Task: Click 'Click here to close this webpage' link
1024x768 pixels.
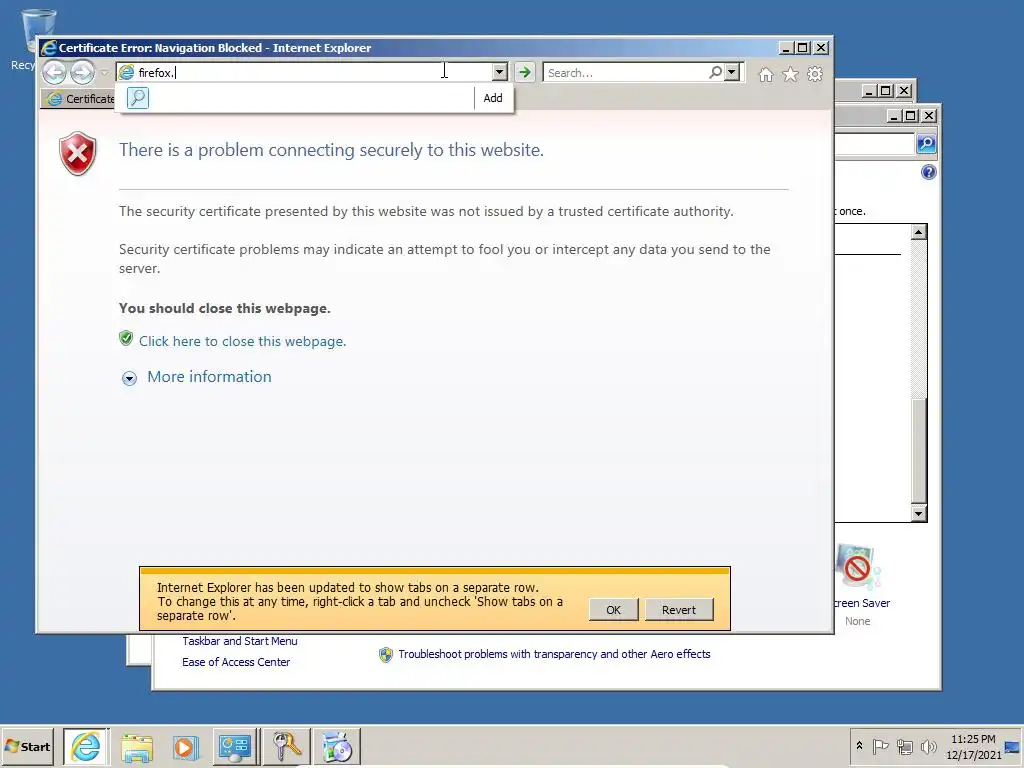Action: click(x=242, y=341)
